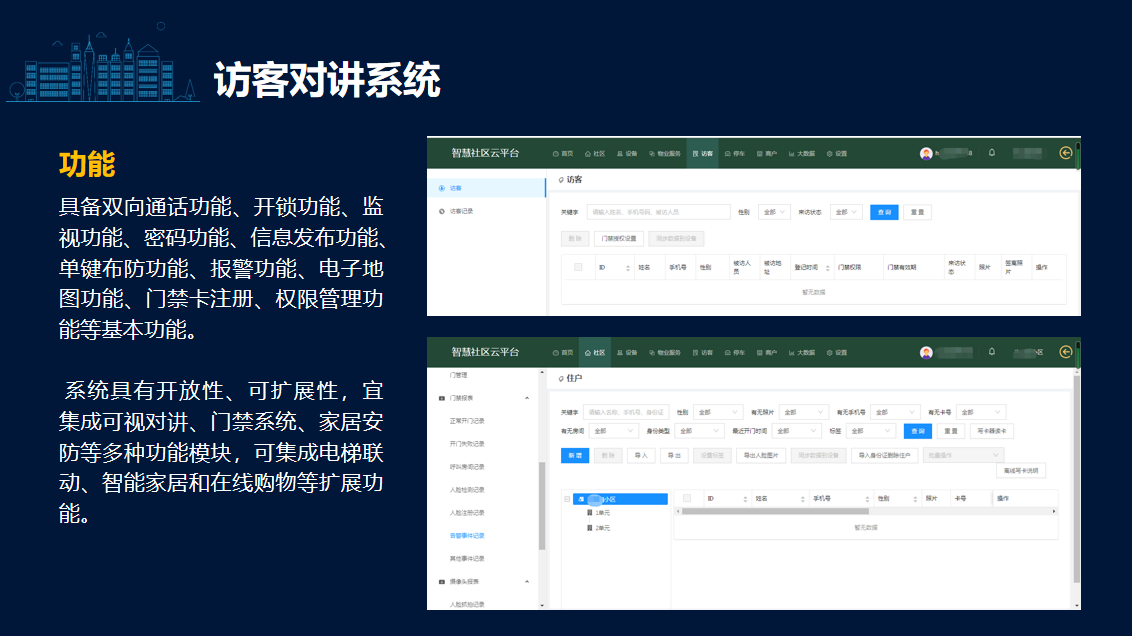Click yellow back-arrow icon in bottom 住户 screenshot

click(1065, 352)
